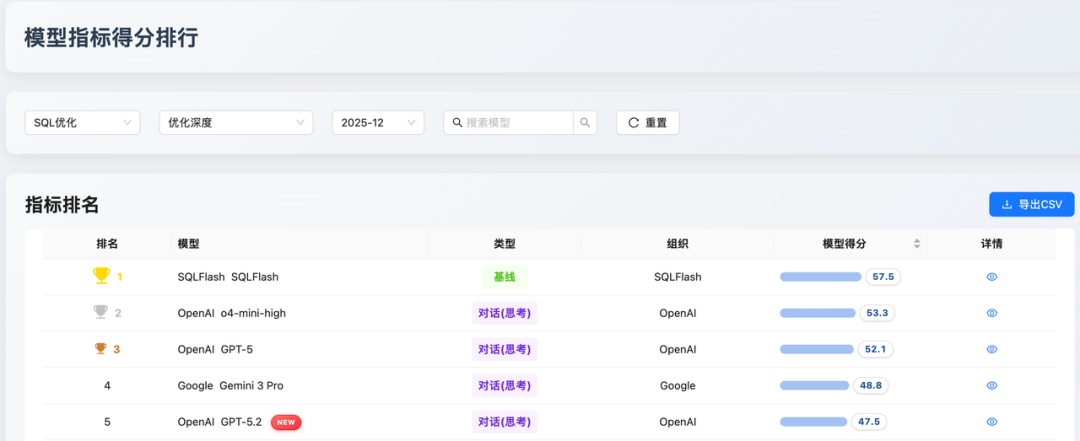
Task: Open the SQL优化 dropdown
Action: [x=83, y=123]
